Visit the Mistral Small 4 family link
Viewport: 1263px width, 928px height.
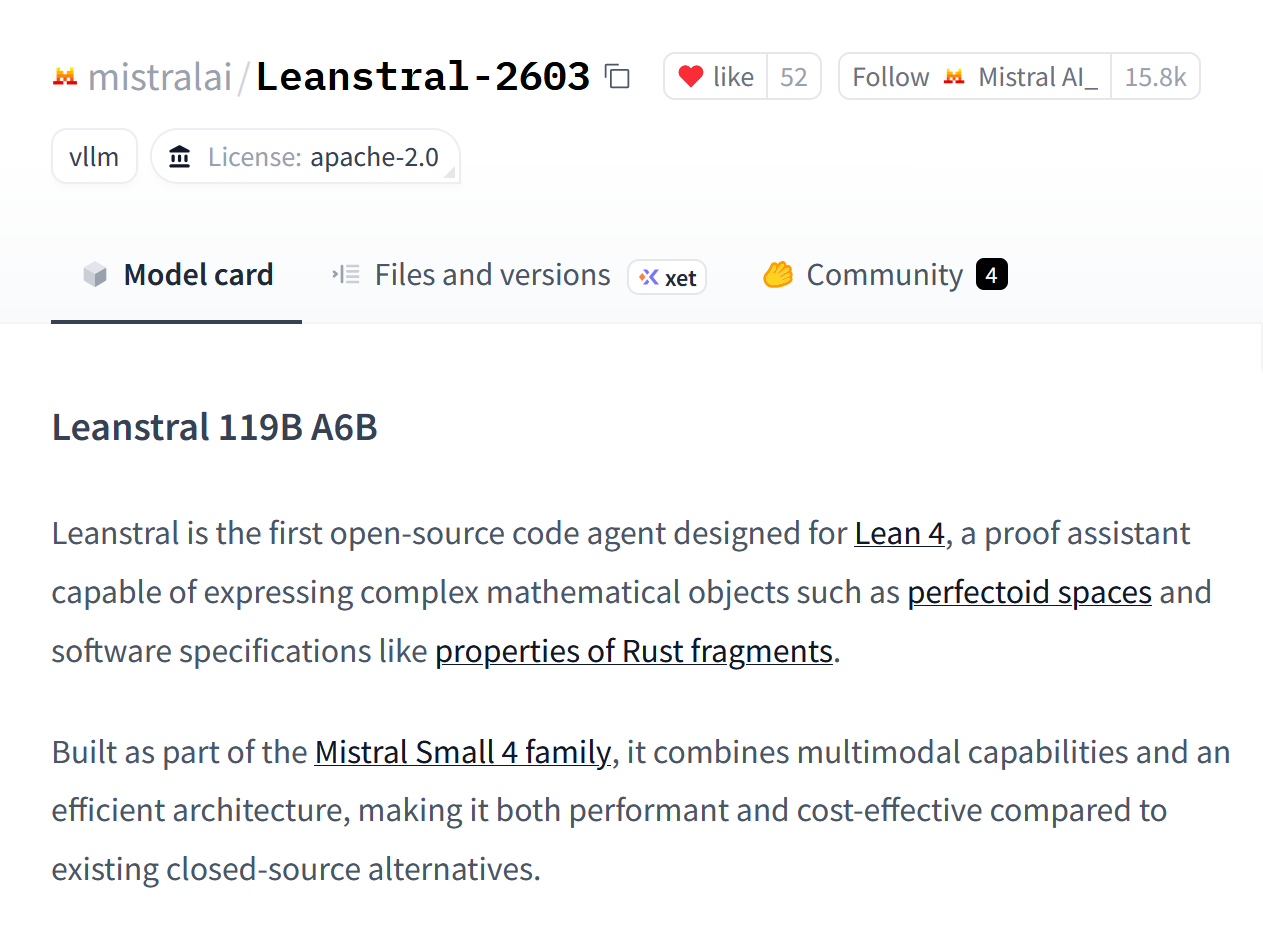tap(462, 751)
